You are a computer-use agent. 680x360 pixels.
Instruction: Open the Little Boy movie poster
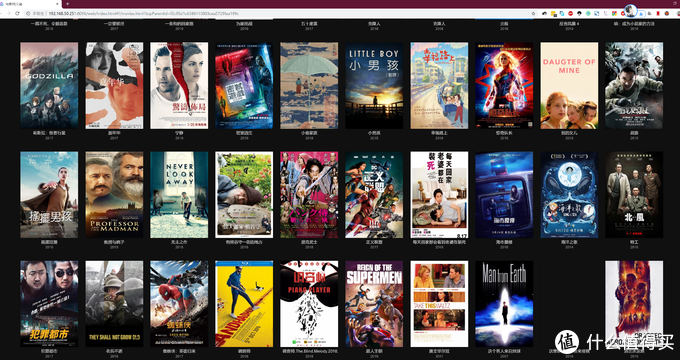point(374,85)
